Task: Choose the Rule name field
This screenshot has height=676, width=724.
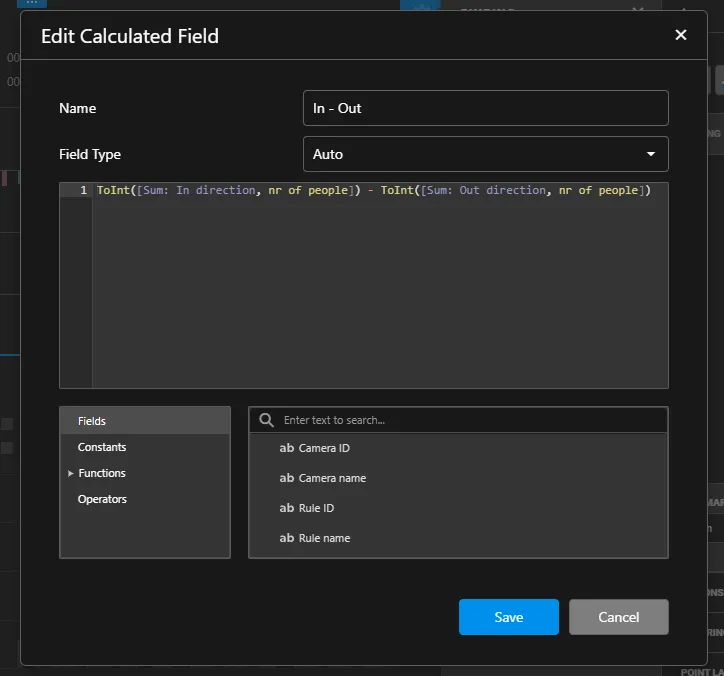Action: point(458,538)
